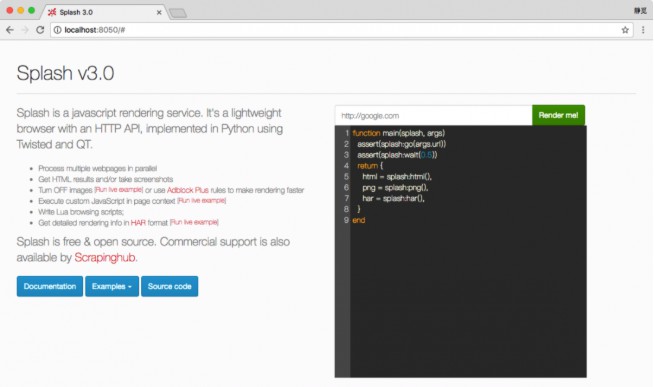The width and height of the screenshot is (654, 387).
Task: Follow the Scrapinghub link
Action: coord(105,258)
